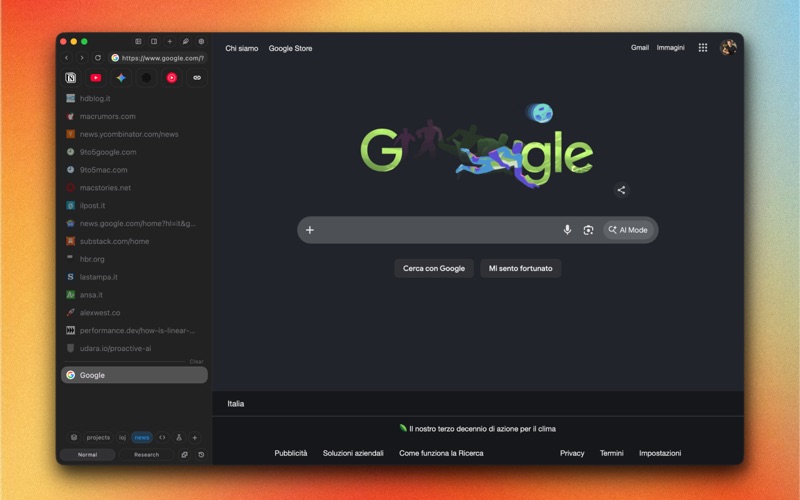
Task: Open AI Mode in search box
Action: pyautogui.click(x=628, y=230)
